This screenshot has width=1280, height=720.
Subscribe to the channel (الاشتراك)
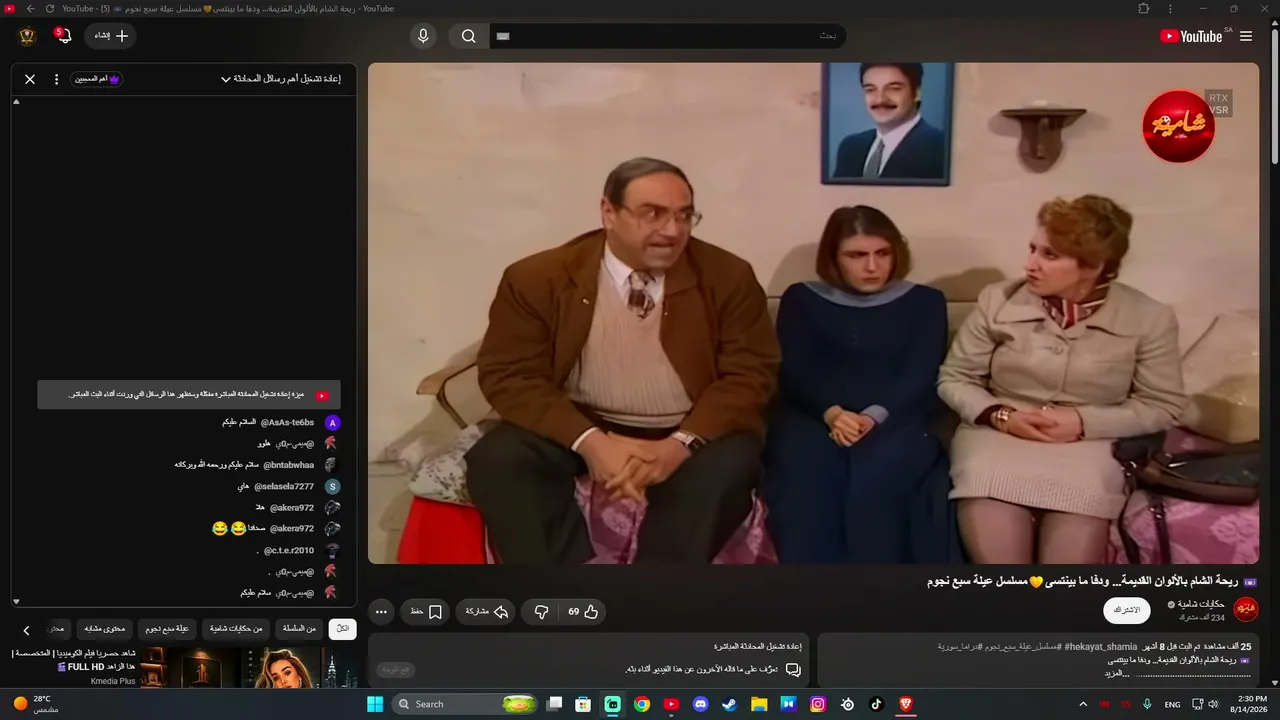click(x=1127, y=610)
